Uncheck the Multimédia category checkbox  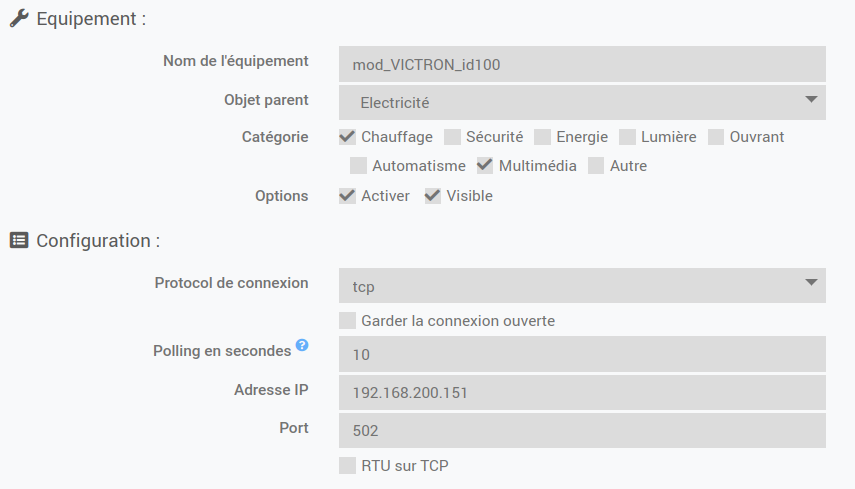[485, 166]
